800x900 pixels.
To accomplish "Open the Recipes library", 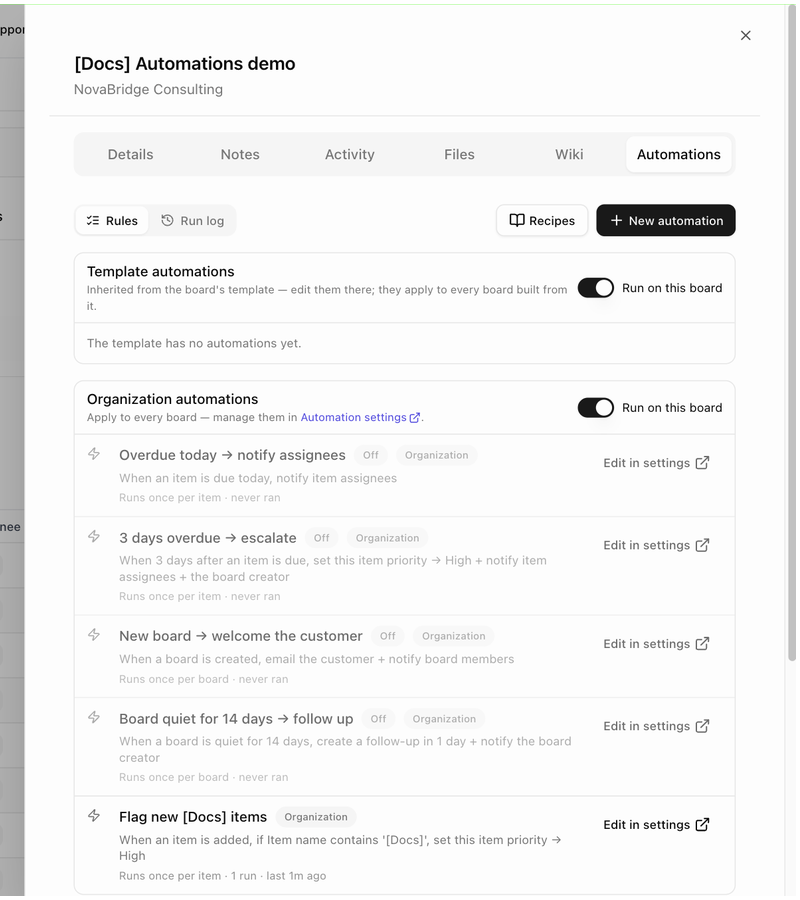I will [544, 222].
